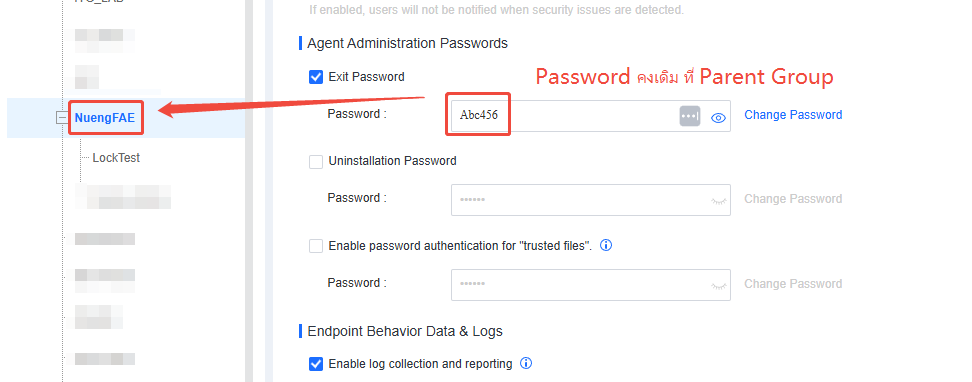This screenshot has width=972, height=382.
Task: Uncheck the Exit Password checkbox
Action: (316, 78)
